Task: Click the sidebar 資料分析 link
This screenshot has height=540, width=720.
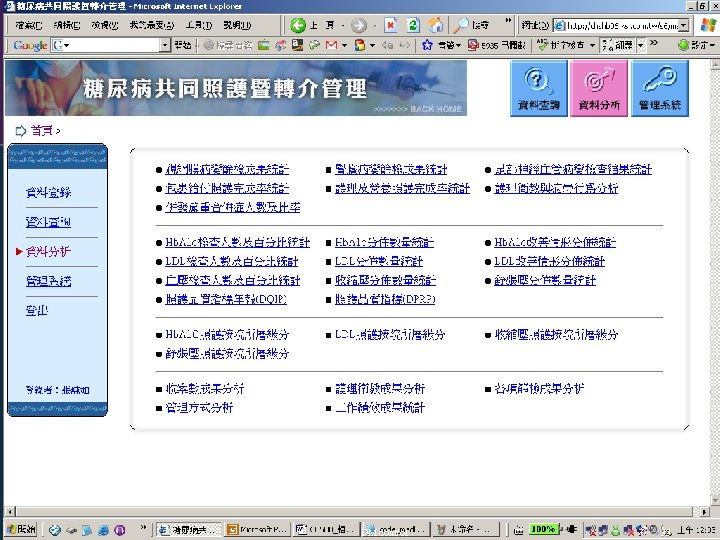Action: [48, 252]
